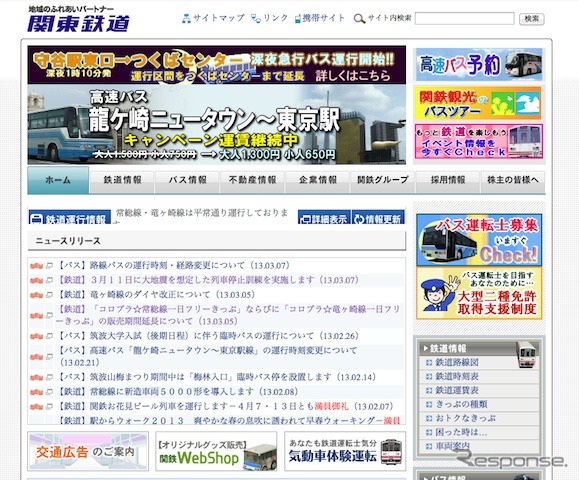
Task: Open news コロプラ☆常総線一日フリーきっぷ link
Action: (228, 315)
